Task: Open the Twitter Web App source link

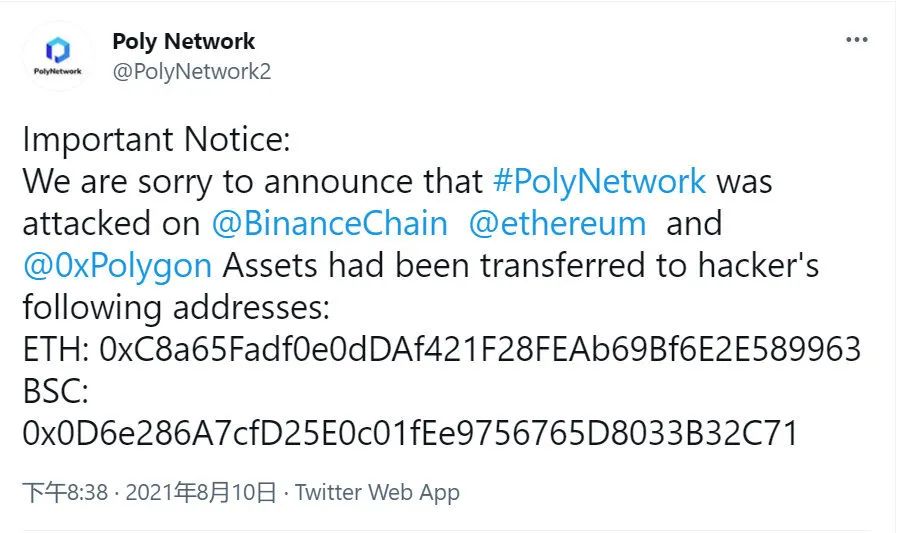Action: tap(377, 492)
